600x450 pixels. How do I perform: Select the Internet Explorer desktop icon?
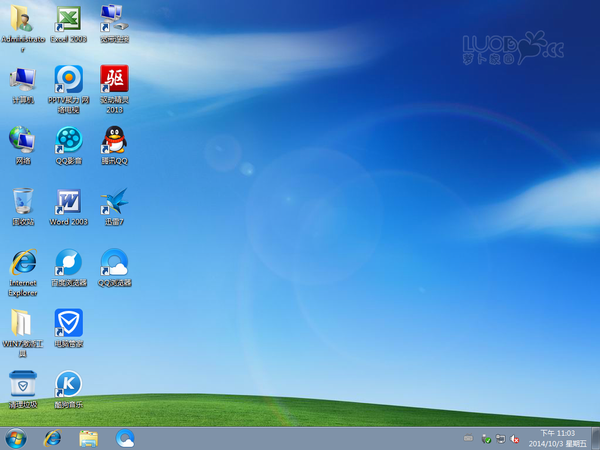(x=23, y=273)
